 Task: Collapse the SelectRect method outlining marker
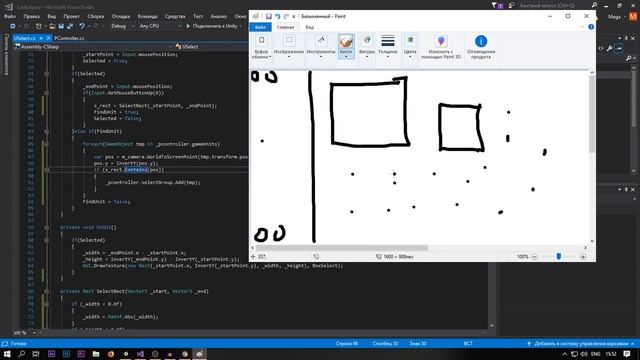click(x=47, y=291)
